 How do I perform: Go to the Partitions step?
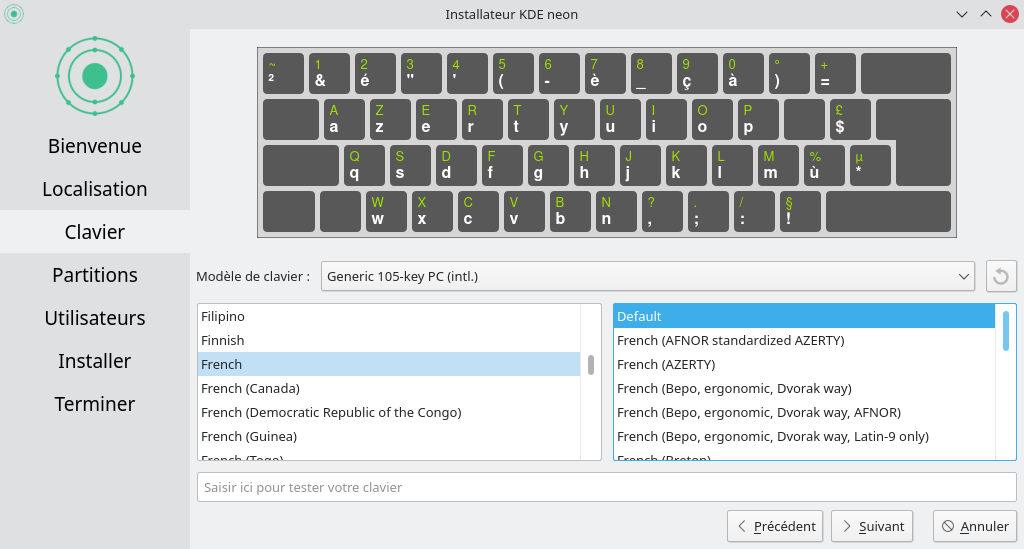pyautogui.click(x=95, y=275)
